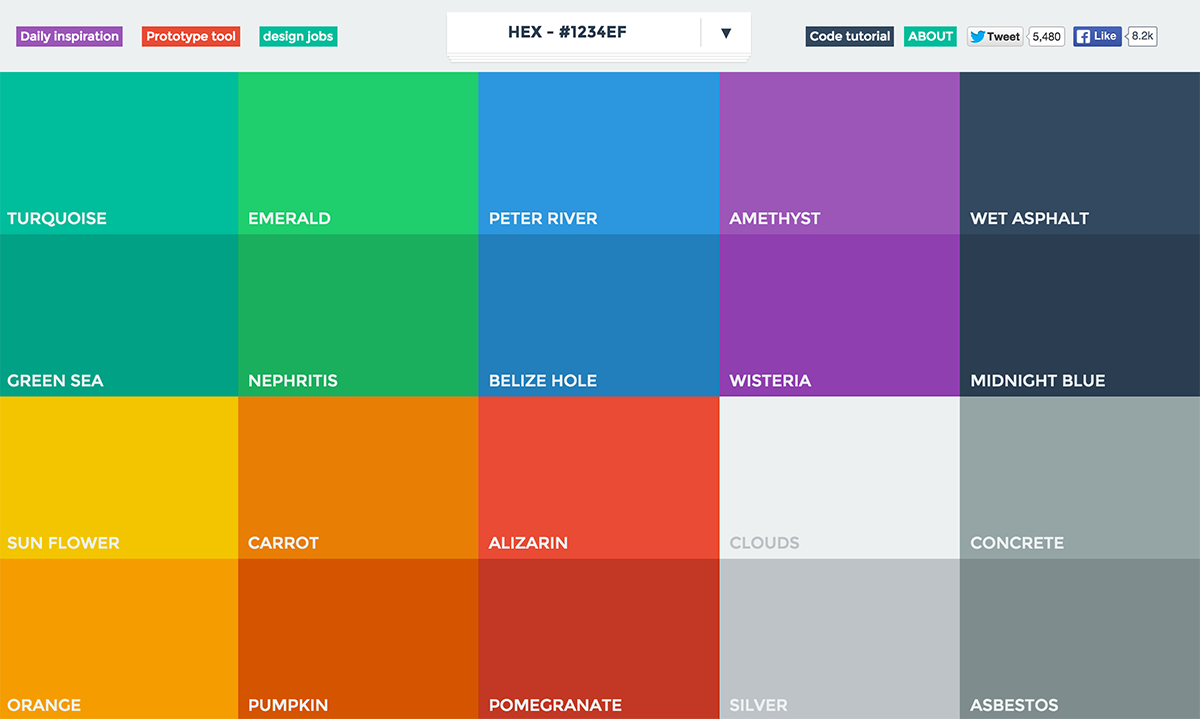Click the ABOUT button
The height and width of the screenshot is (719, 1200).
(x=929, y=36)
